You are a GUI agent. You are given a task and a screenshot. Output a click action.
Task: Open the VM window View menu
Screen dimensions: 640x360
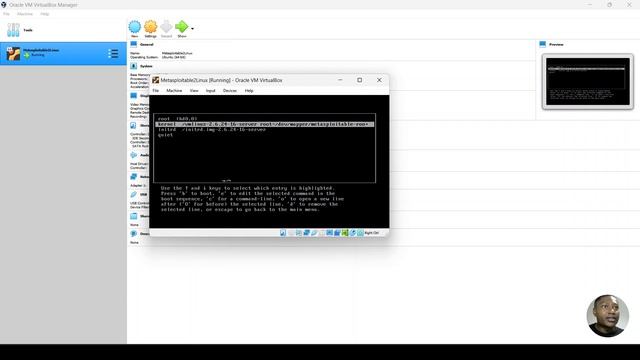[x=194, y=91]
